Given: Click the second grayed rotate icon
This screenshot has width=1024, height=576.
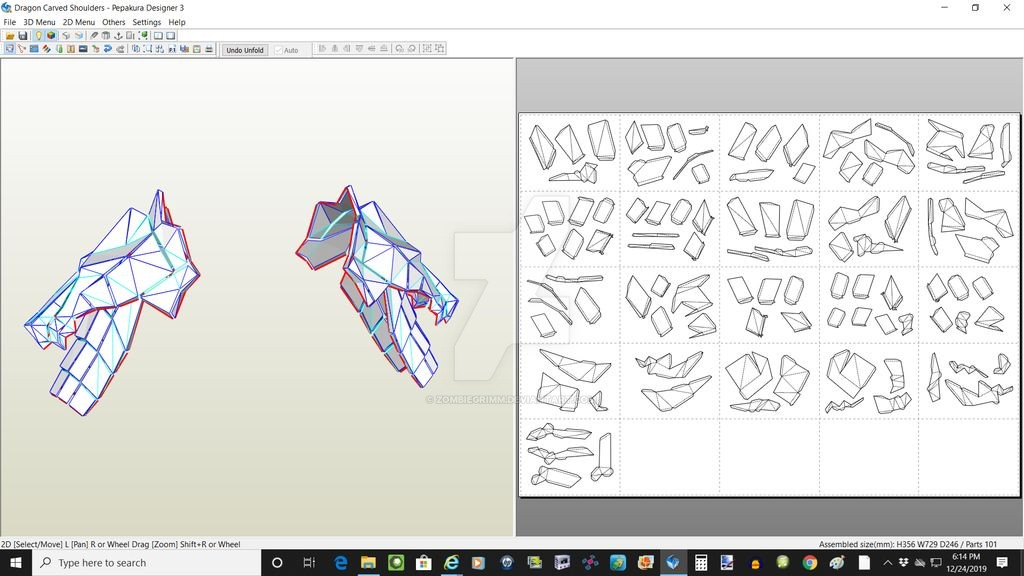Looking at the screenshot, I should pos(411,48).
